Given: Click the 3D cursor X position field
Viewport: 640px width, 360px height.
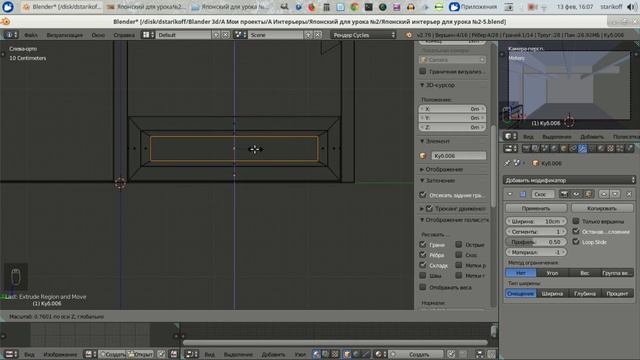Looking at the screenshot, I should pos(452,109).
